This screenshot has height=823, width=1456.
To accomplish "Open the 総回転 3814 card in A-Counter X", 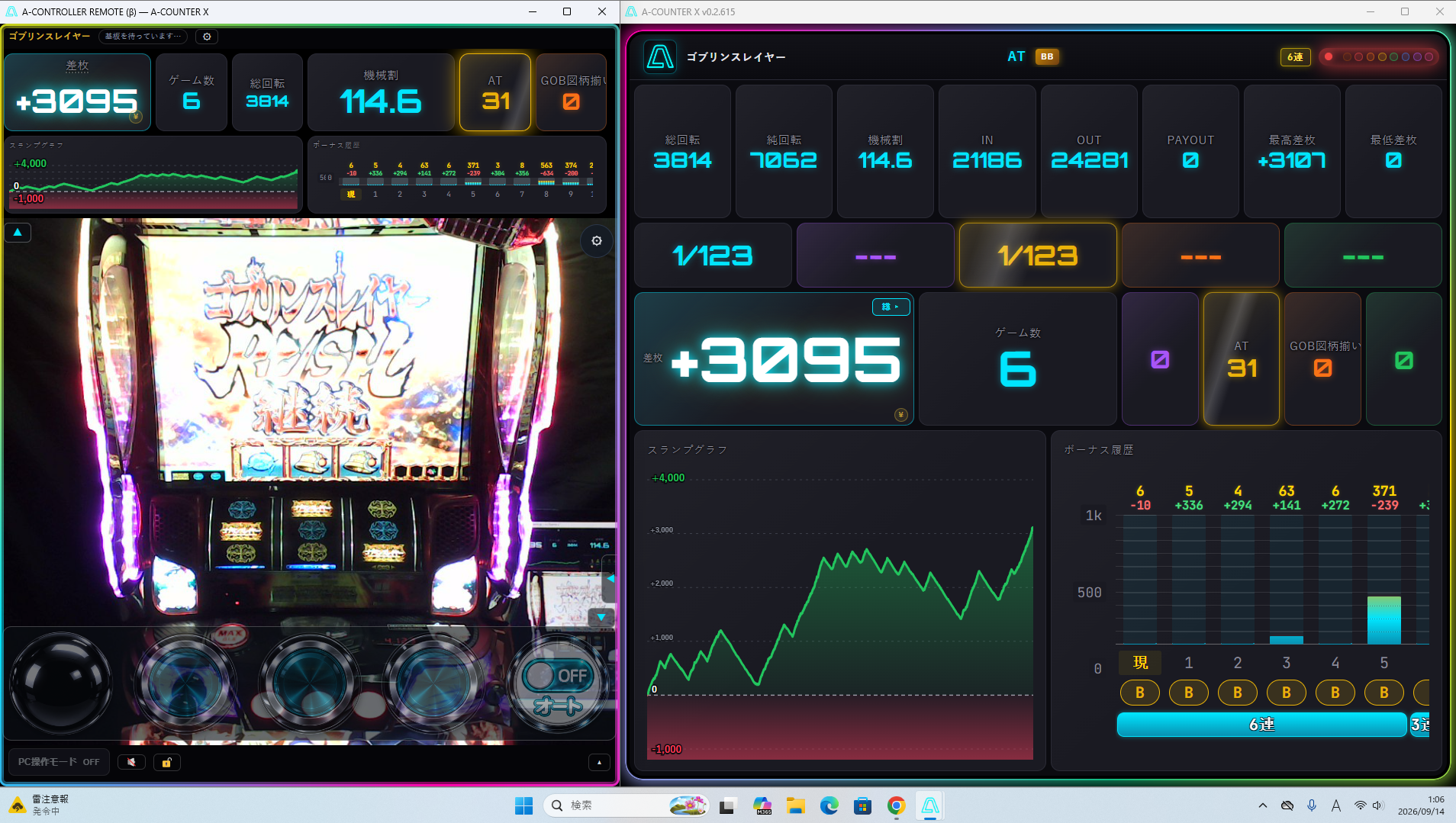I will tap(682, 151).
